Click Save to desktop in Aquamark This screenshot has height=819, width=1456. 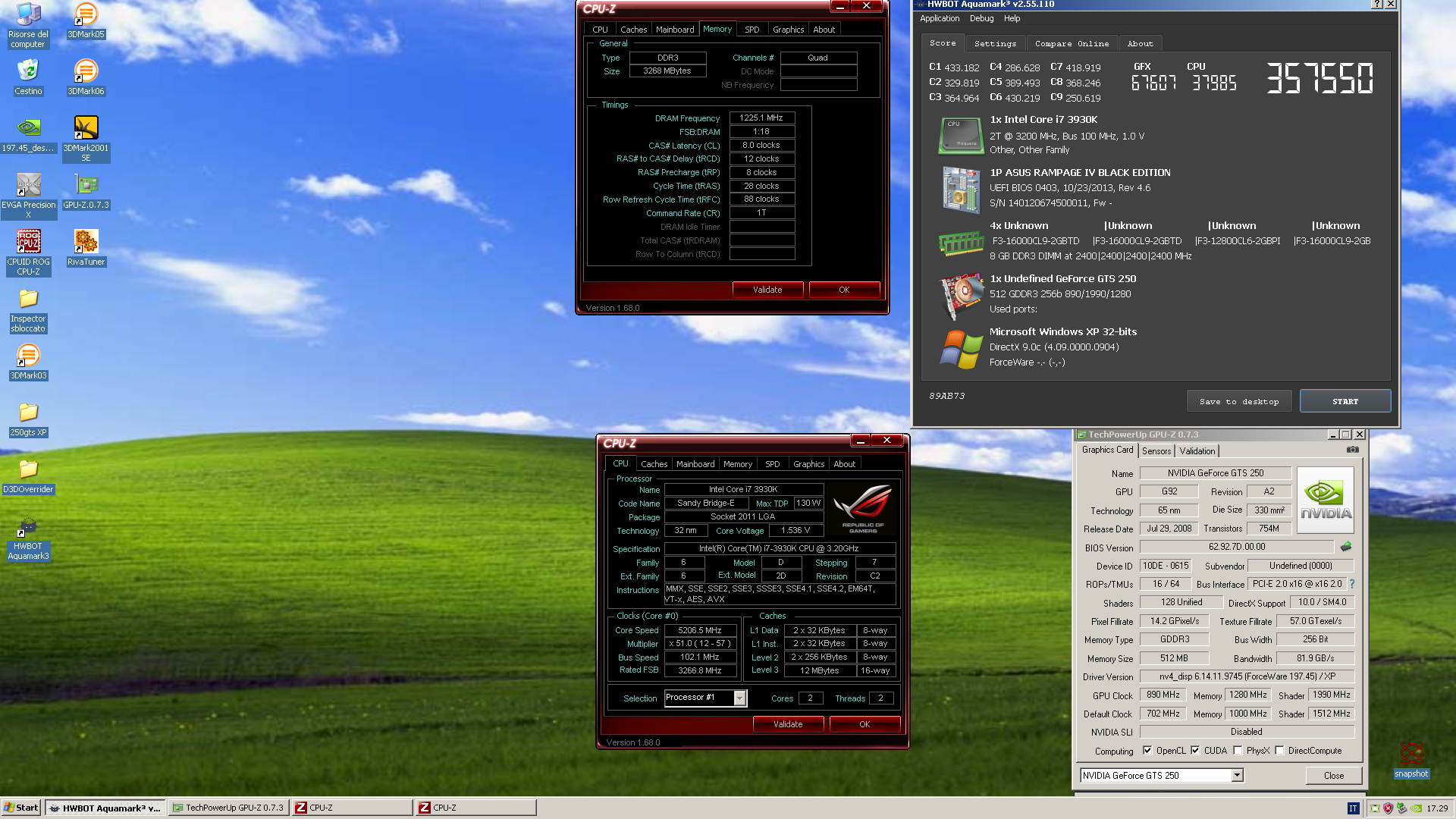[x=1239, y=401]
